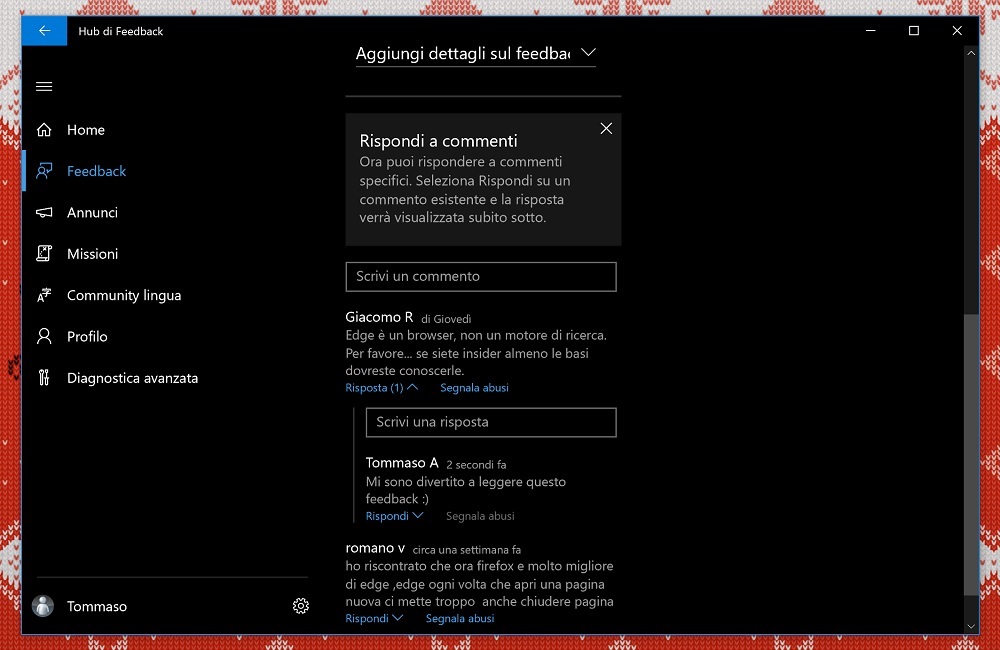Open Community lingua section
This screenshot has height=650, width=1000.
pyautogui.click(x=124, y=295)
